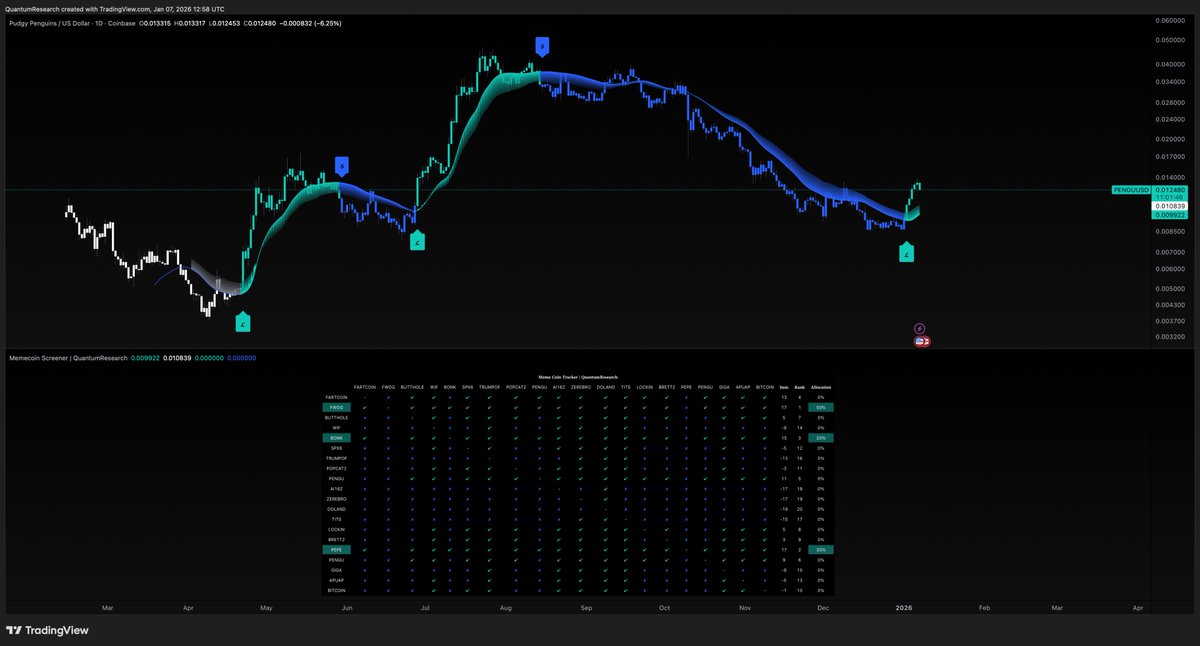Viewport: 1200px width, 646px height.
Task: Click the FARTCOIN row label
Action: [x=337, y=397]
